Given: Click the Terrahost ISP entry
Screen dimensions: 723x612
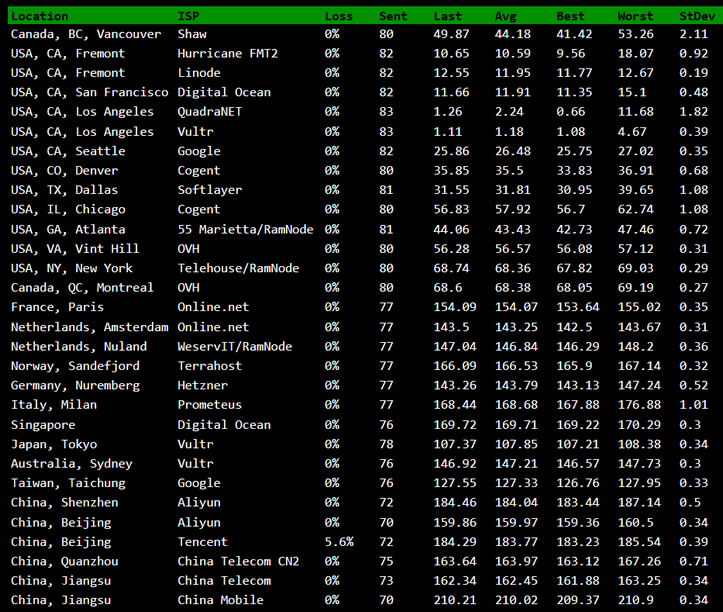Looking at the screenshot, I should pos(211,366).
